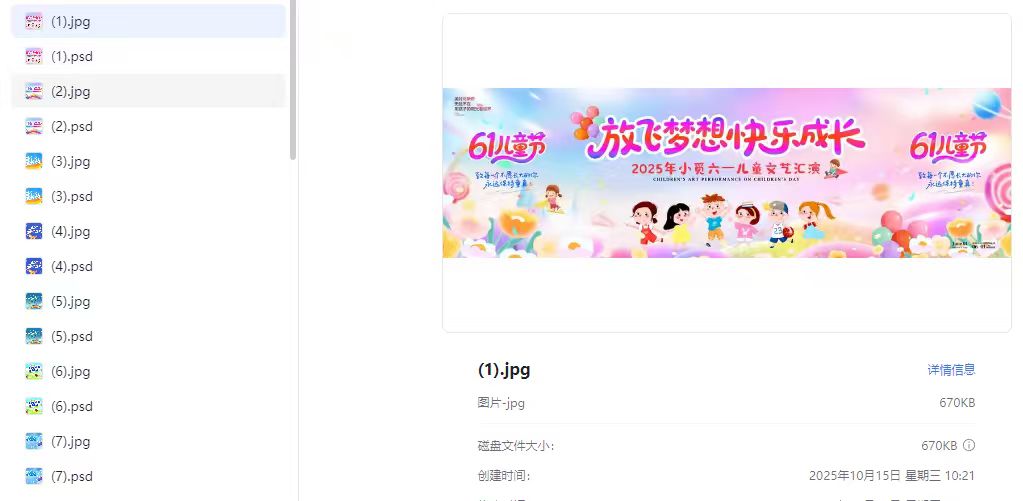Click the 创建时间 creation date value
Image resolution: width=1023 pixels, height=501 pixels.
[892, 476]
